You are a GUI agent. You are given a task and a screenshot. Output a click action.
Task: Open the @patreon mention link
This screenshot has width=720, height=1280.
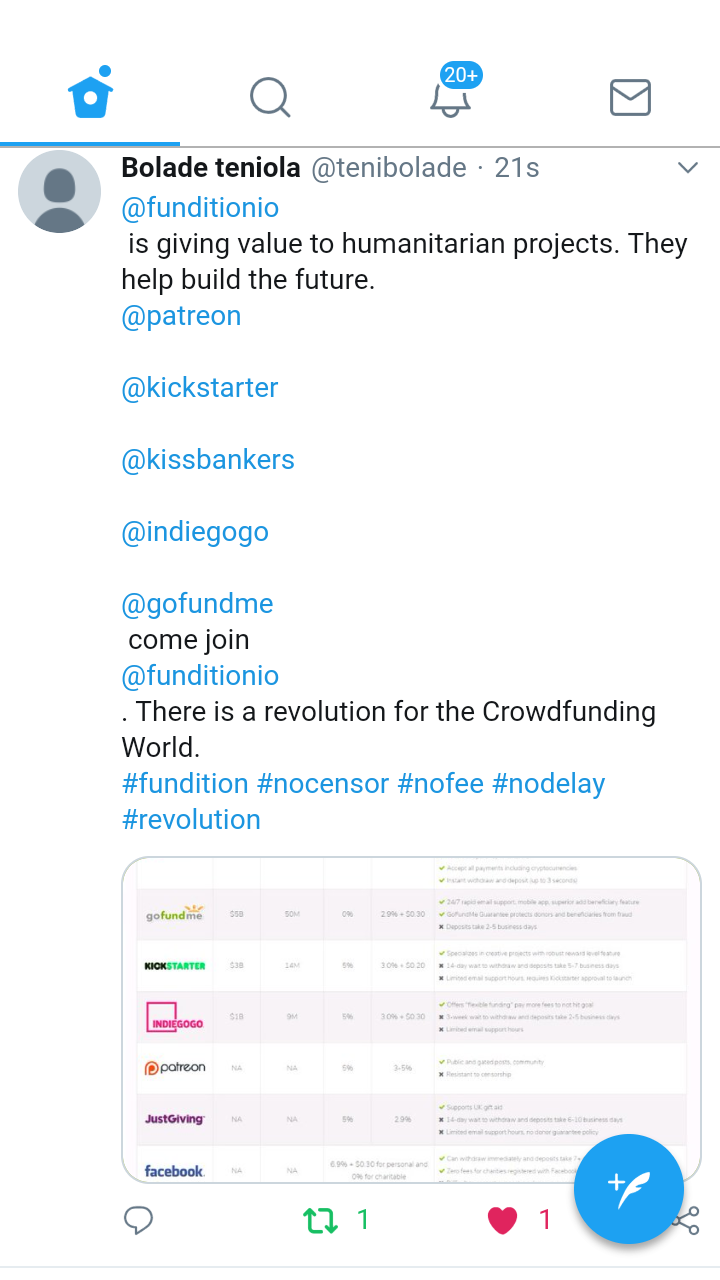click(x=181, y=316)
